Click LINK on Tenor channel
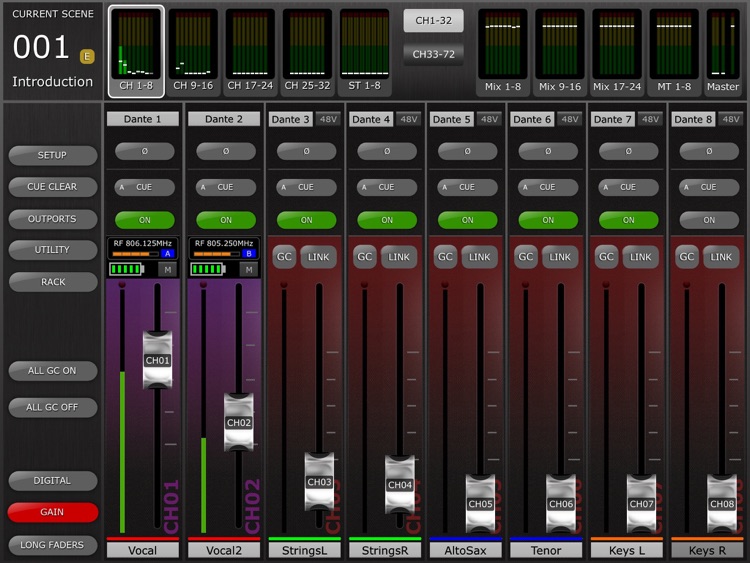The height and width of the screenshot is (563, 750). coord(560,257)
